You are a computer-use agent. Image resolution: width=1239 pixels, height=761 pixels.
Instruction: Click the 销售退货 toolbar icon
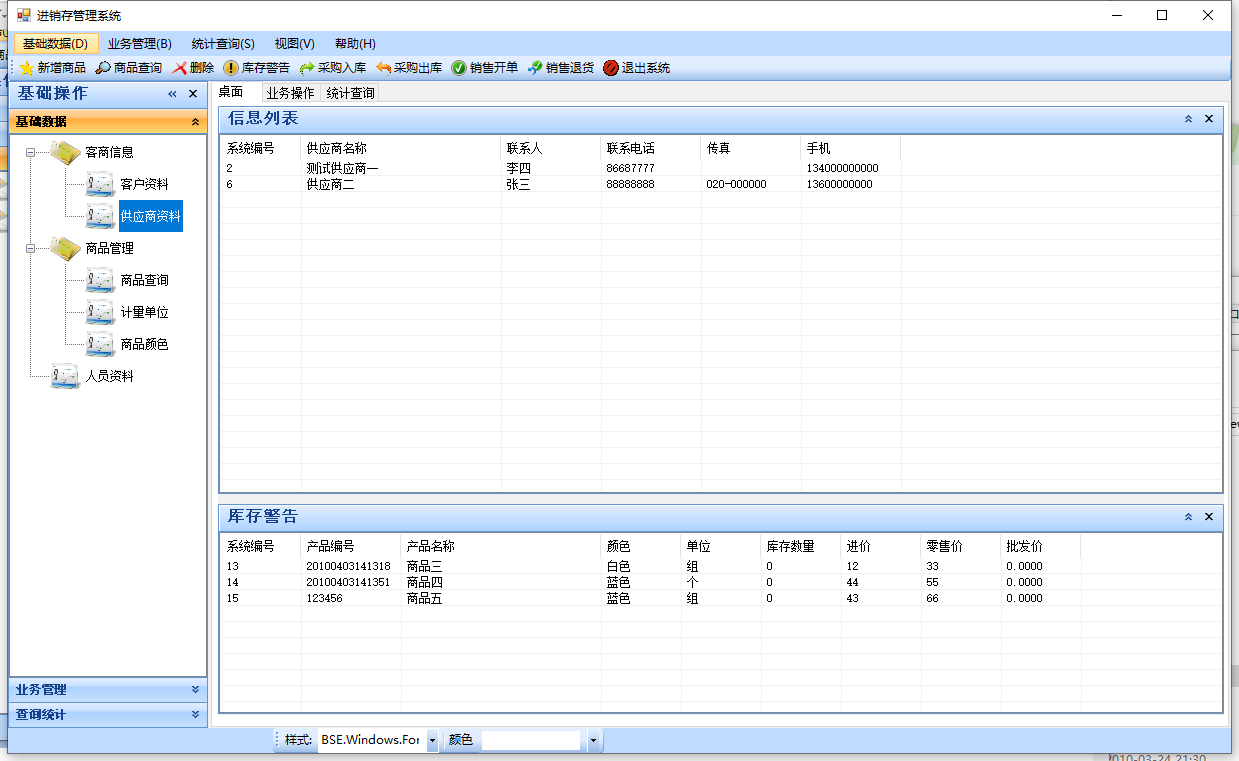[535, 68]
